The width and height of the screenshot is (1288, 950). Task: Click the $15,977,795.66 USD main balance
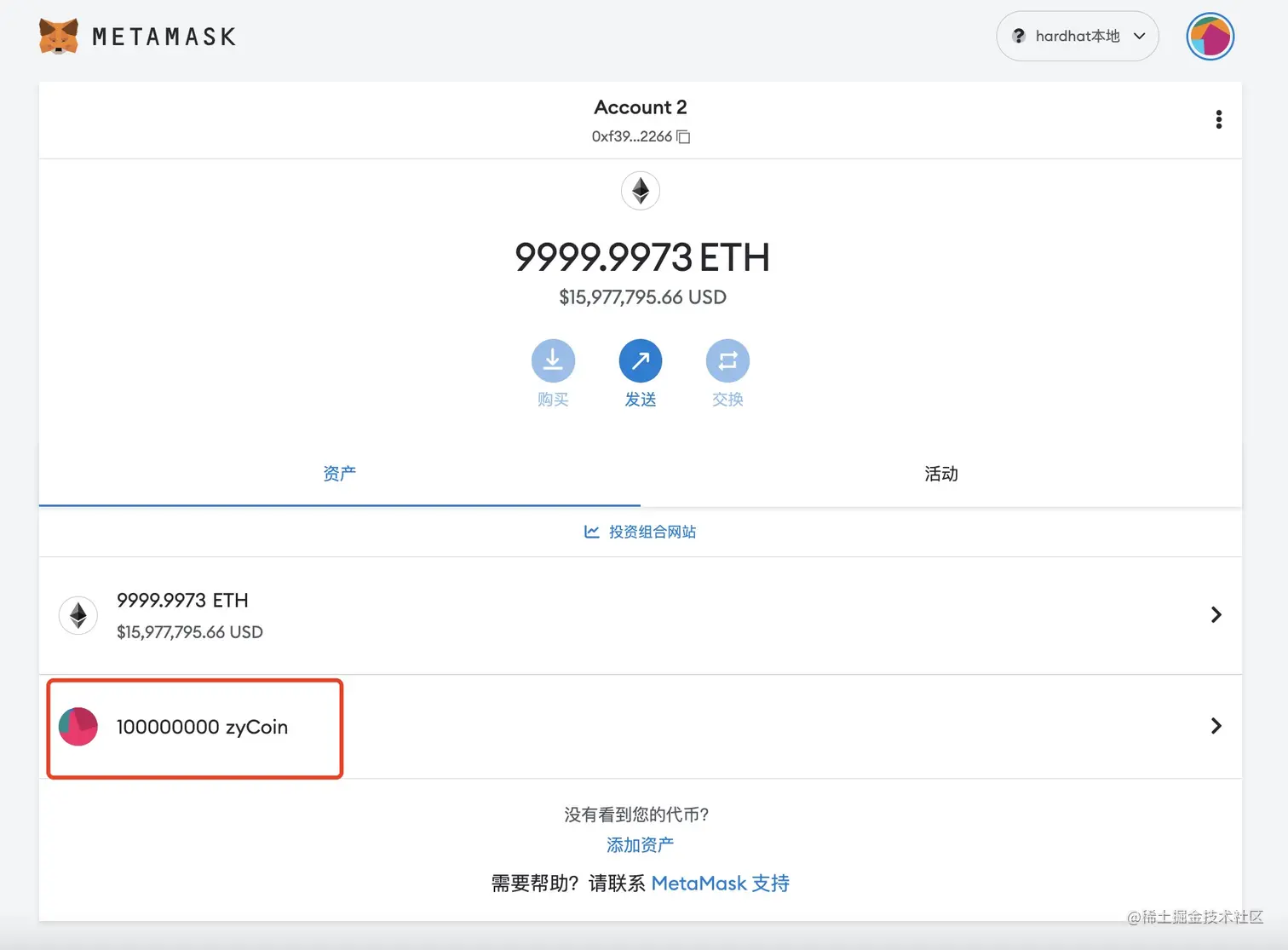(642, 297)
